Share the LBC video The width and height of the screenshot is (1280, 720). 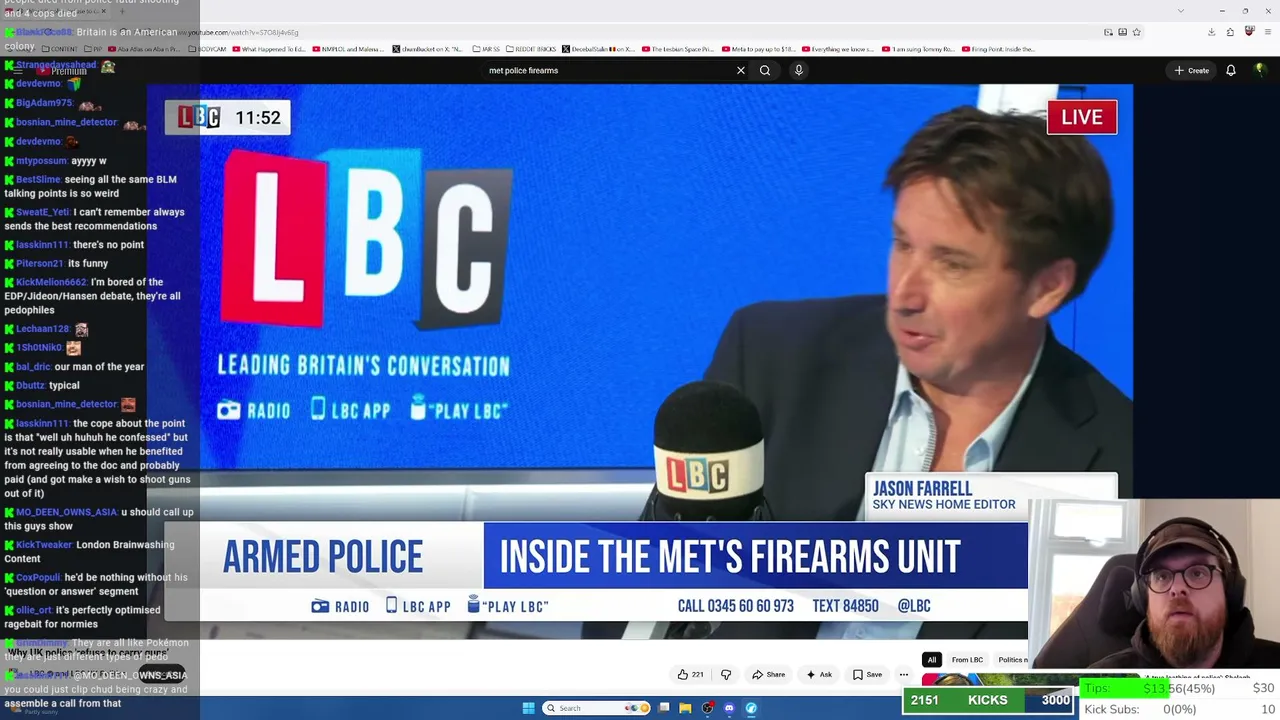[x=768, y=675]
